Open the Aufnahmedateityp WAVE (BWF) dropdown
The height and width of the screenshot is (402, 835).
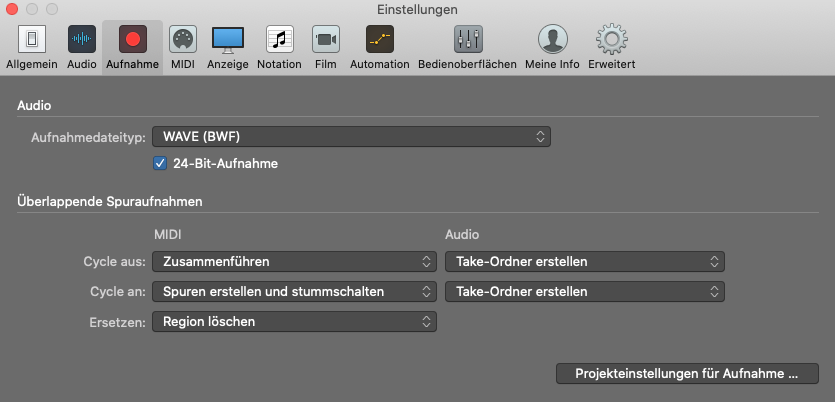click(x=351, y=137)
